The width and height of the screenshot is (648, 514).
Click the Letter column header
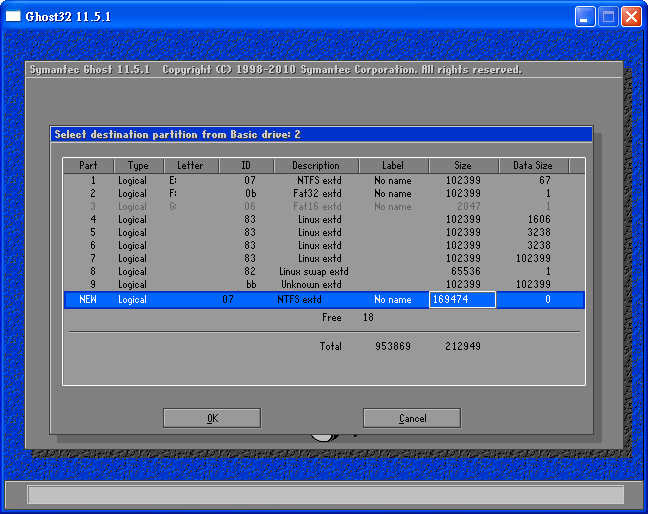tap(191, 166)
